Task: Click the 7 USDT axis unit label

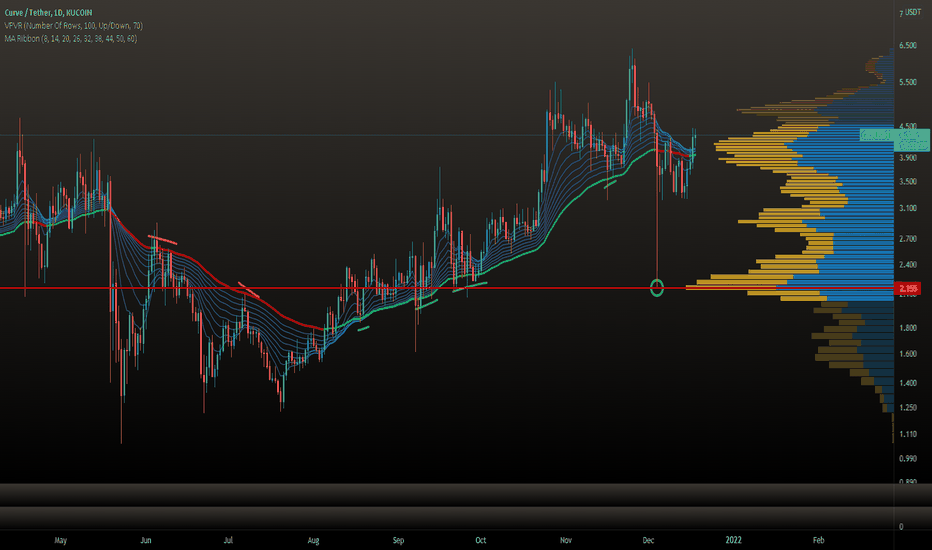Action: click(x=910, y=12)
